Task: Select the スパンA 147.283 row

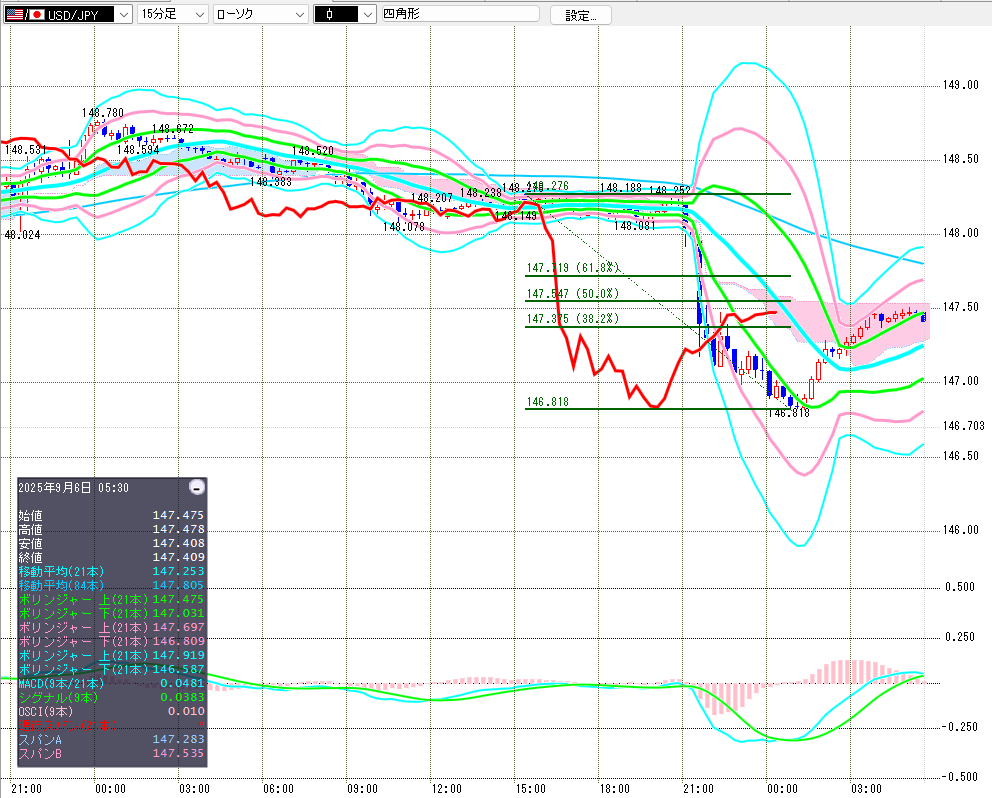Action: (111, 739)
